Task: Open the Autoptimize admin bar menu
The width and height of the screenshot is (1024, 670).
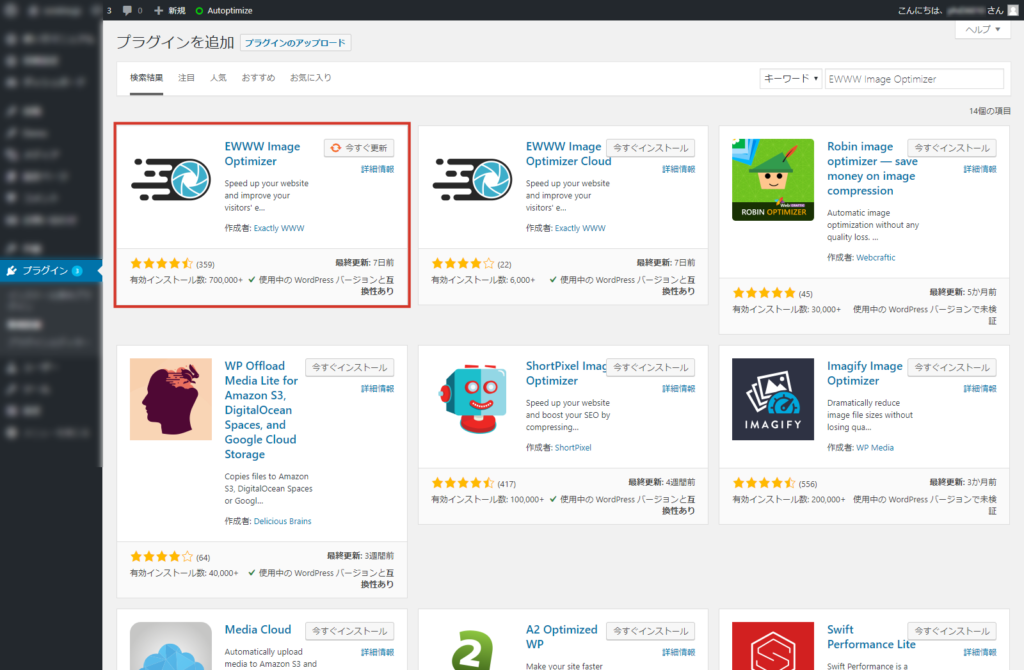Action: pos(224,10)
